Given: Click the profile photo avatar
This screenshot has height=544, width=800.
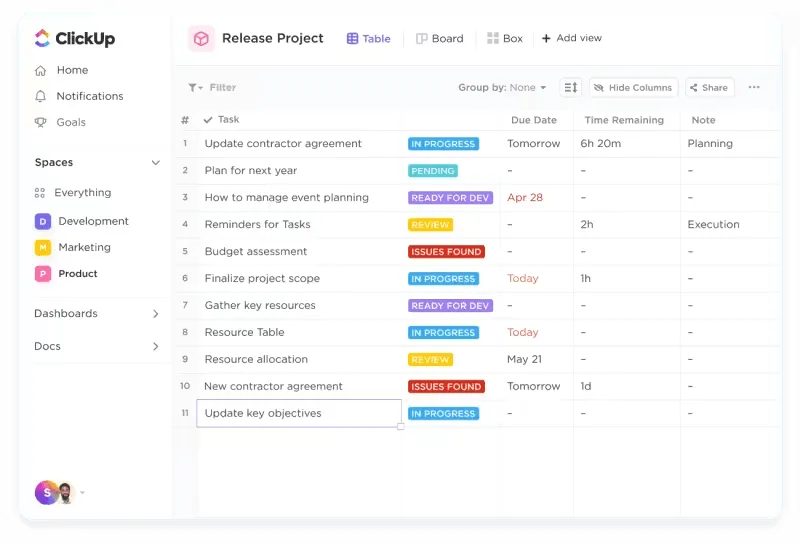Looking at the screenshot, I should pos(65,493).
